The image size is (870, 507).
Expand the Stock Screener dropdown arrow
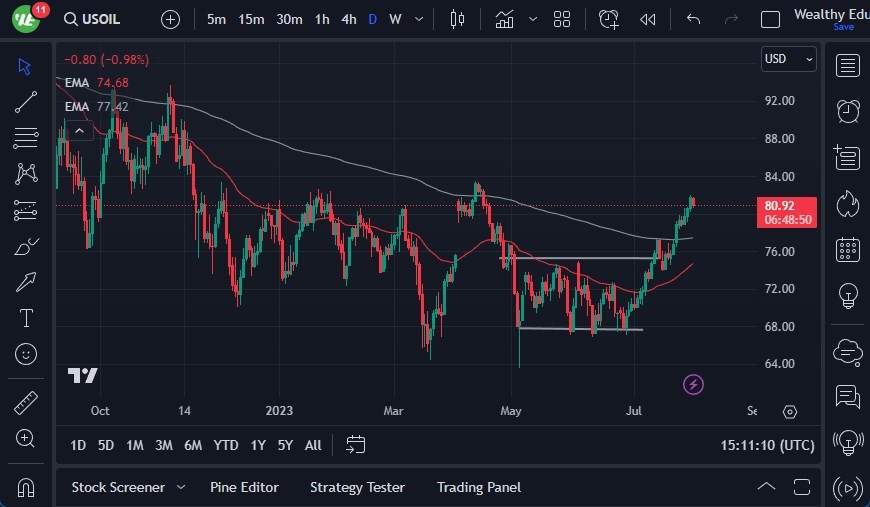pos(181,487)
